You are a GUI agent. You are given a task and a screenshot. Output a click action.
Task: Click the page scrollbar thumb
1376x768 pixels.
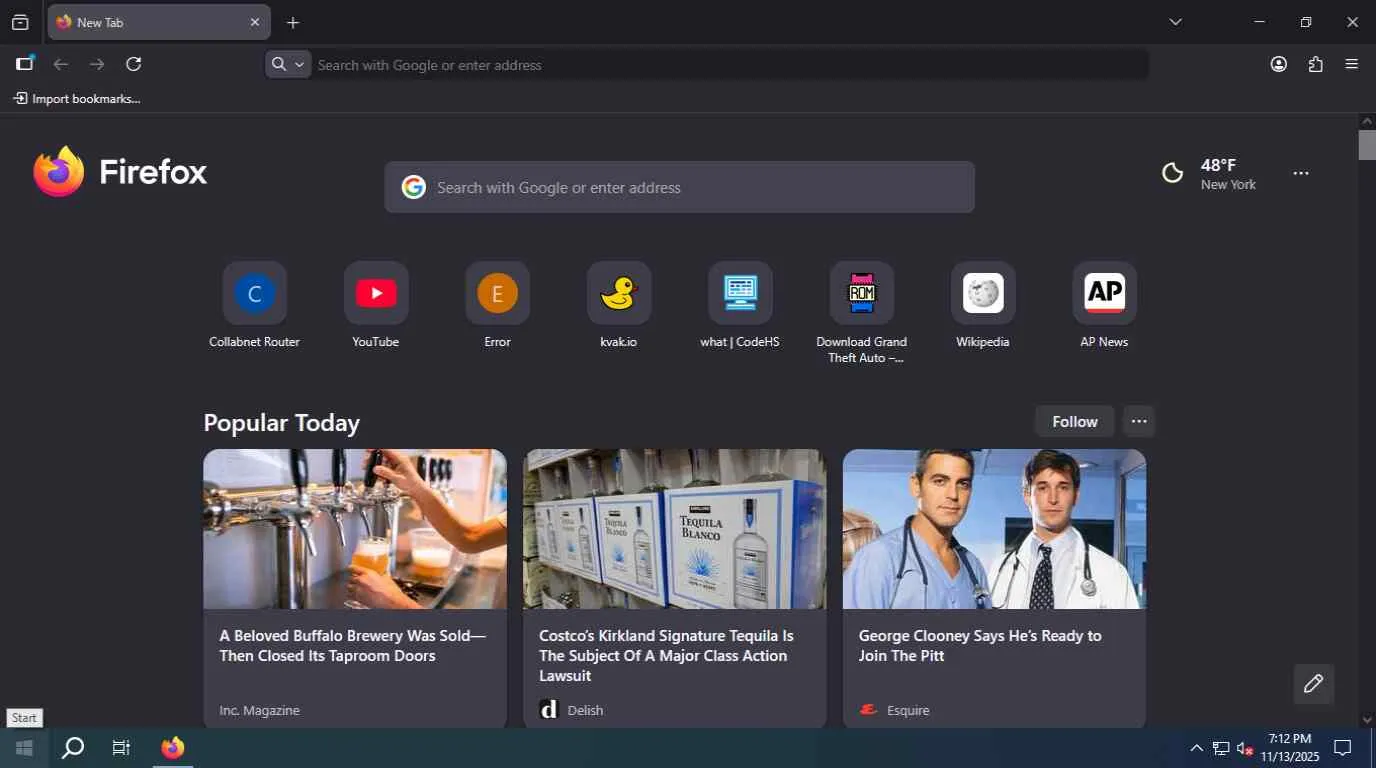1367,144
